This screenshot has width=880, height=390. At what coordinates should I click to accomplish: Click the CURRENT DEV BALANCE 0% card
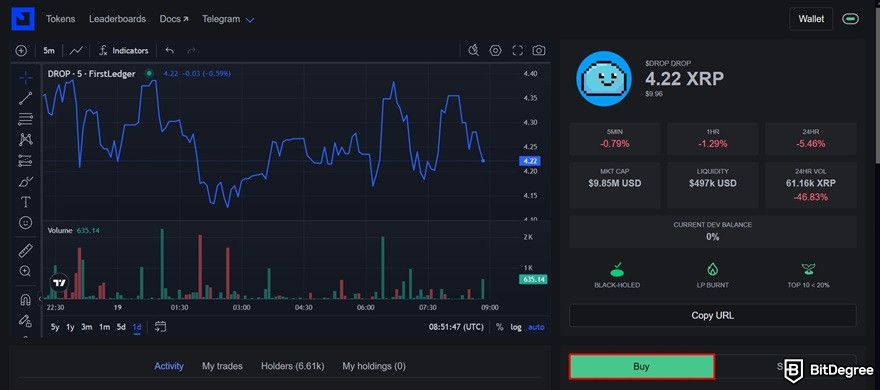[x=713, y=231]
